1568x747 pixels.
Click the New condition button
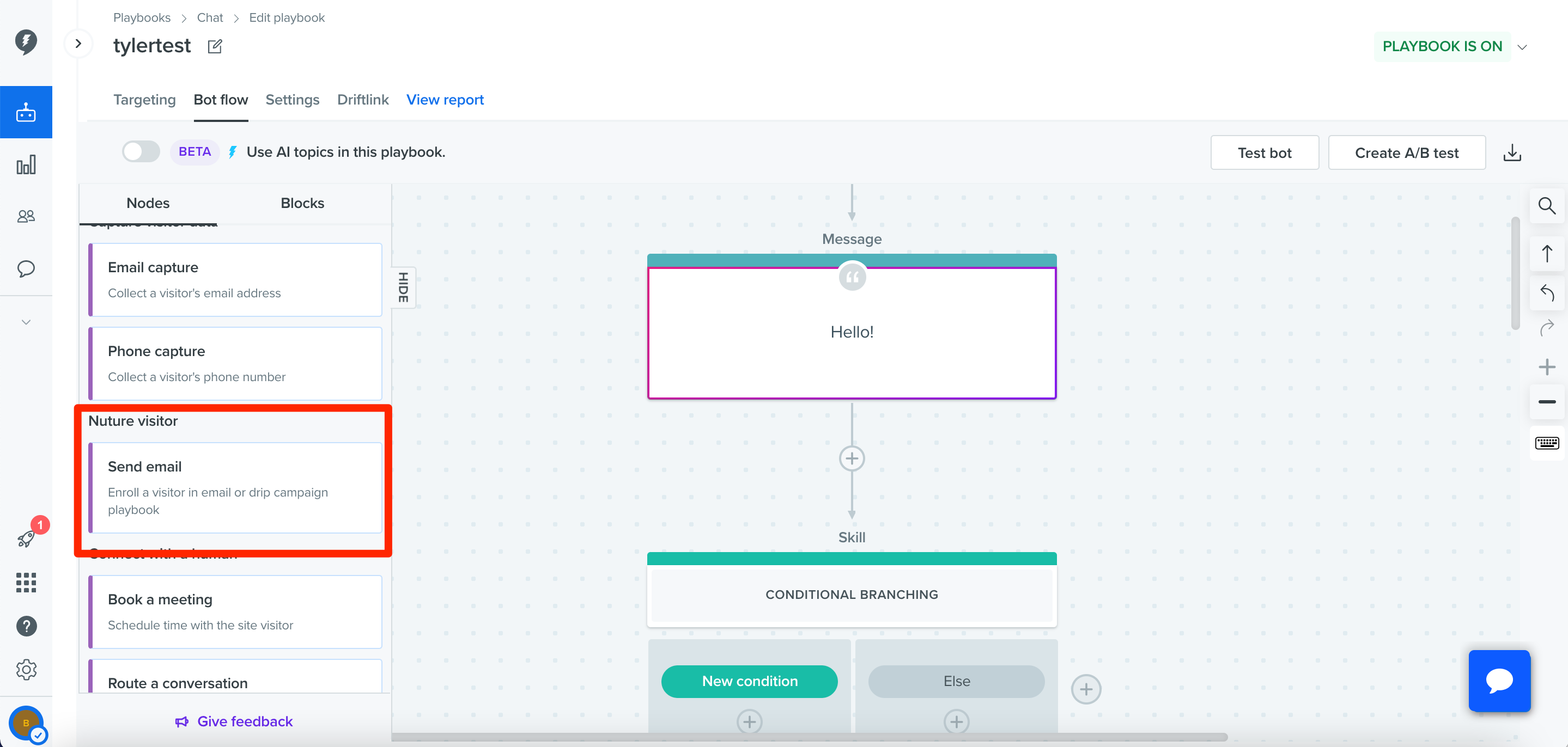(749, 681)
